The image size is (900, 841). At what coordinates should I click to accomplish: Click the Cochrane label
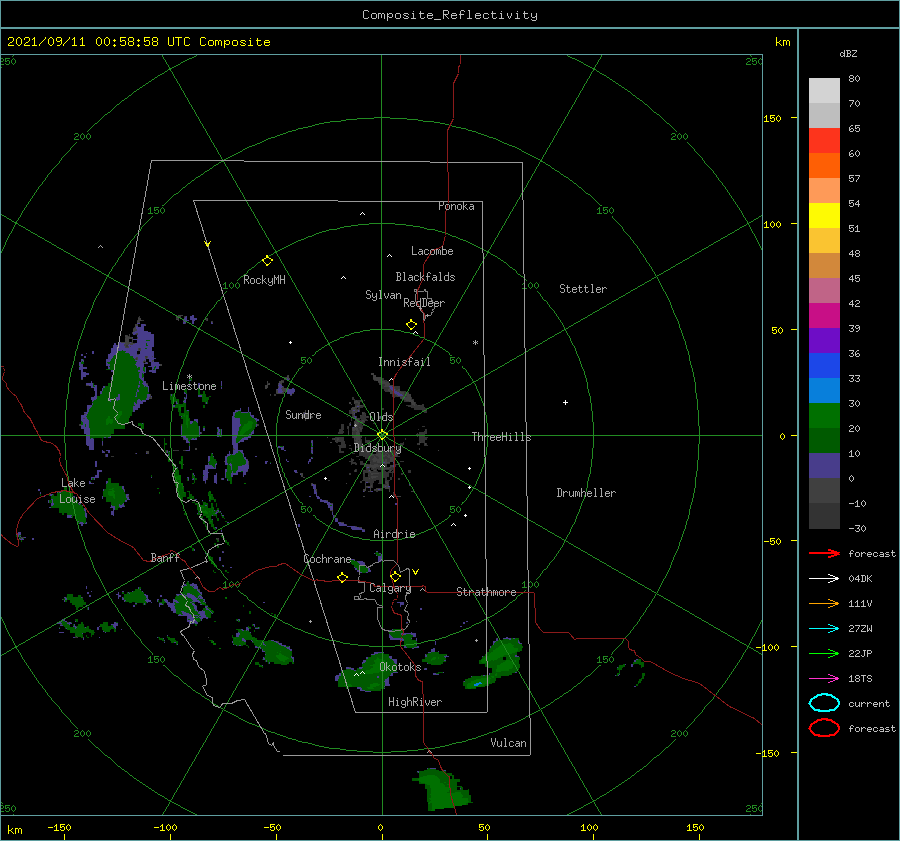pos(327,559)
